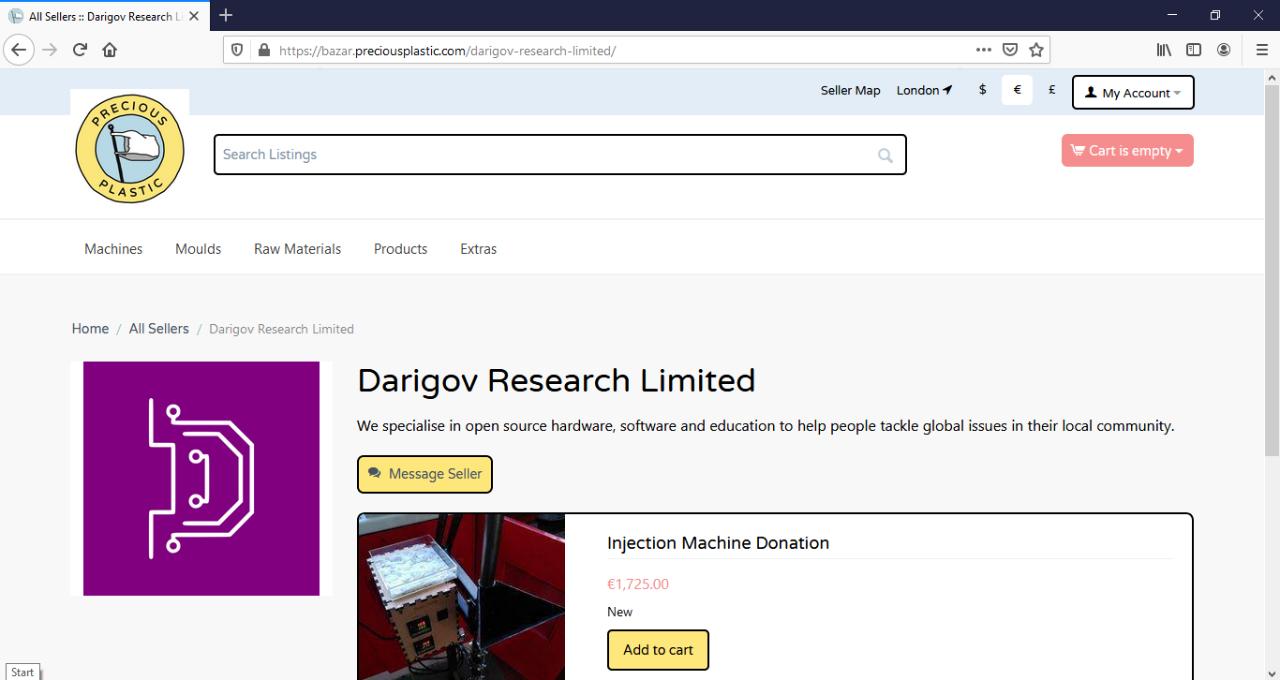
Task: Select the dollar currency option
Action: [982, 90]
